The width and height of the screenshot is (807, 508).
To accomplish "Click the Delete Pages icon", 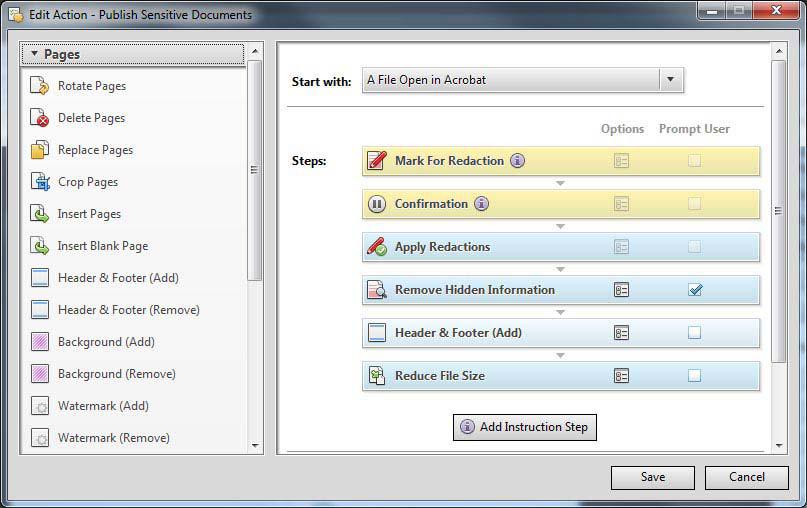I will [39, 117].
